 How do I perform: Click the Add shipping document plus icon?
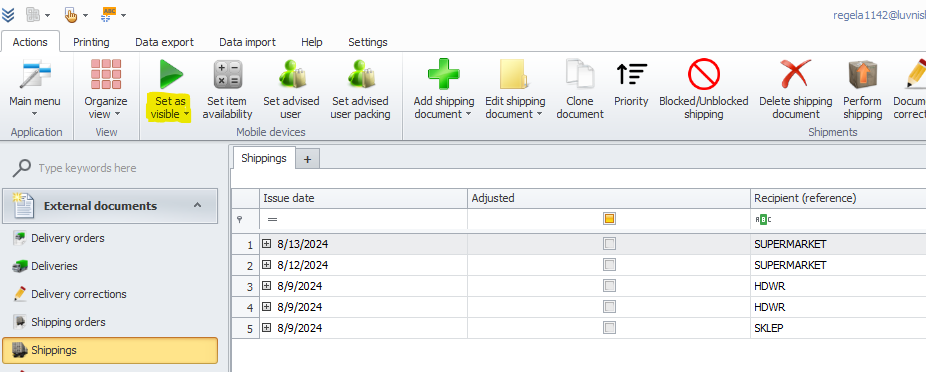coord(444,74)
